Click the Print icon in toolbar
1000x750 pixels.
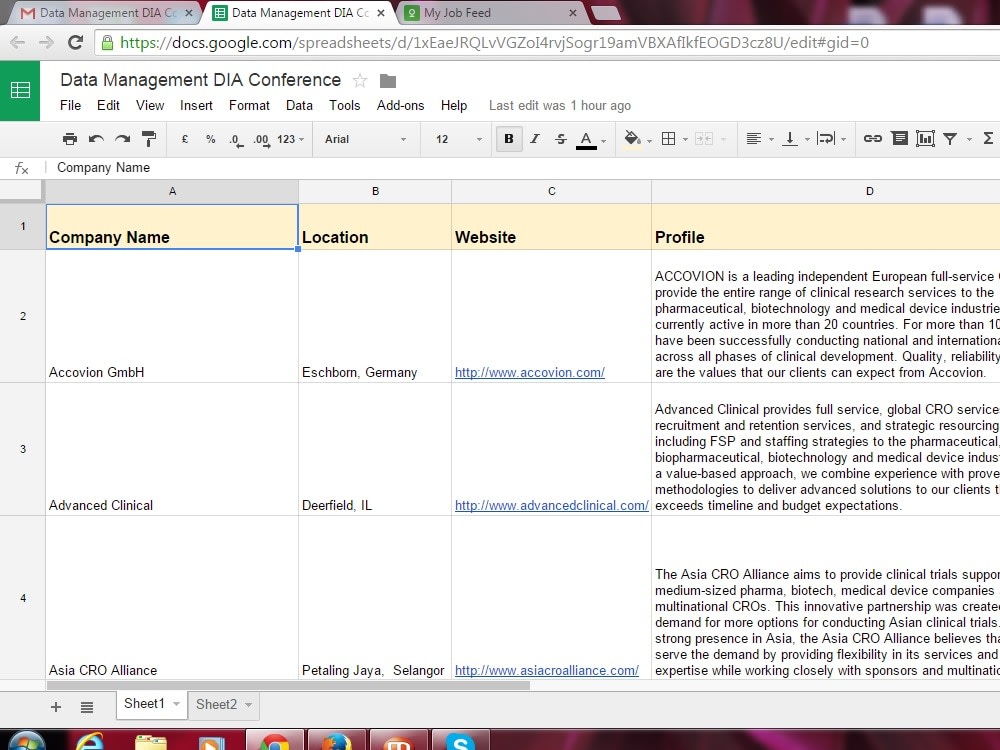click(x=70, y=139)
